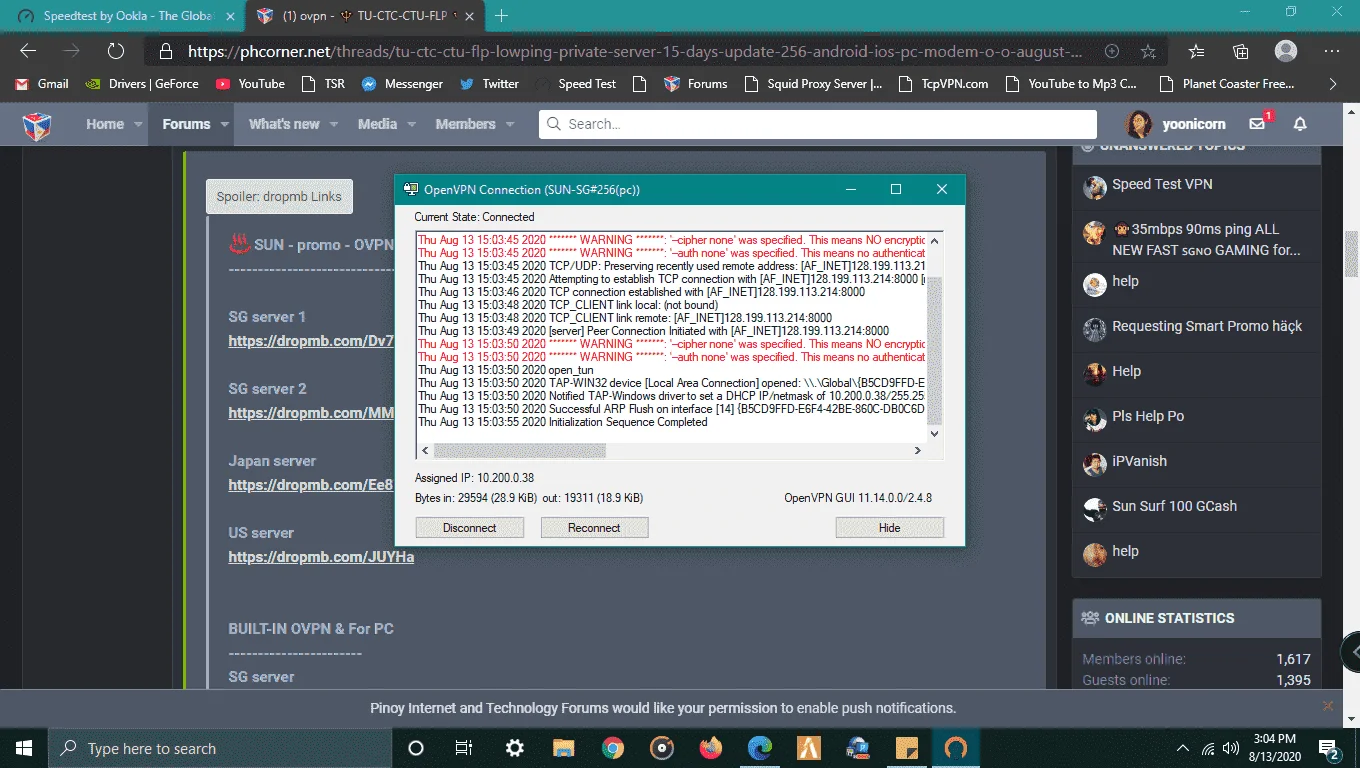Click the Wi-Fi network tray icon
1360x768 pixels.
pos(1208,748)
